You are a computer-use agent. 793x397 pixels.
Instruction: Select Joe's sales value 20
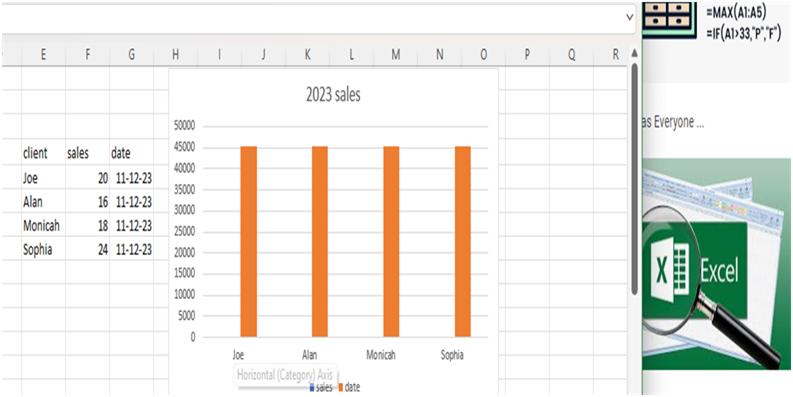click(87, 178)
